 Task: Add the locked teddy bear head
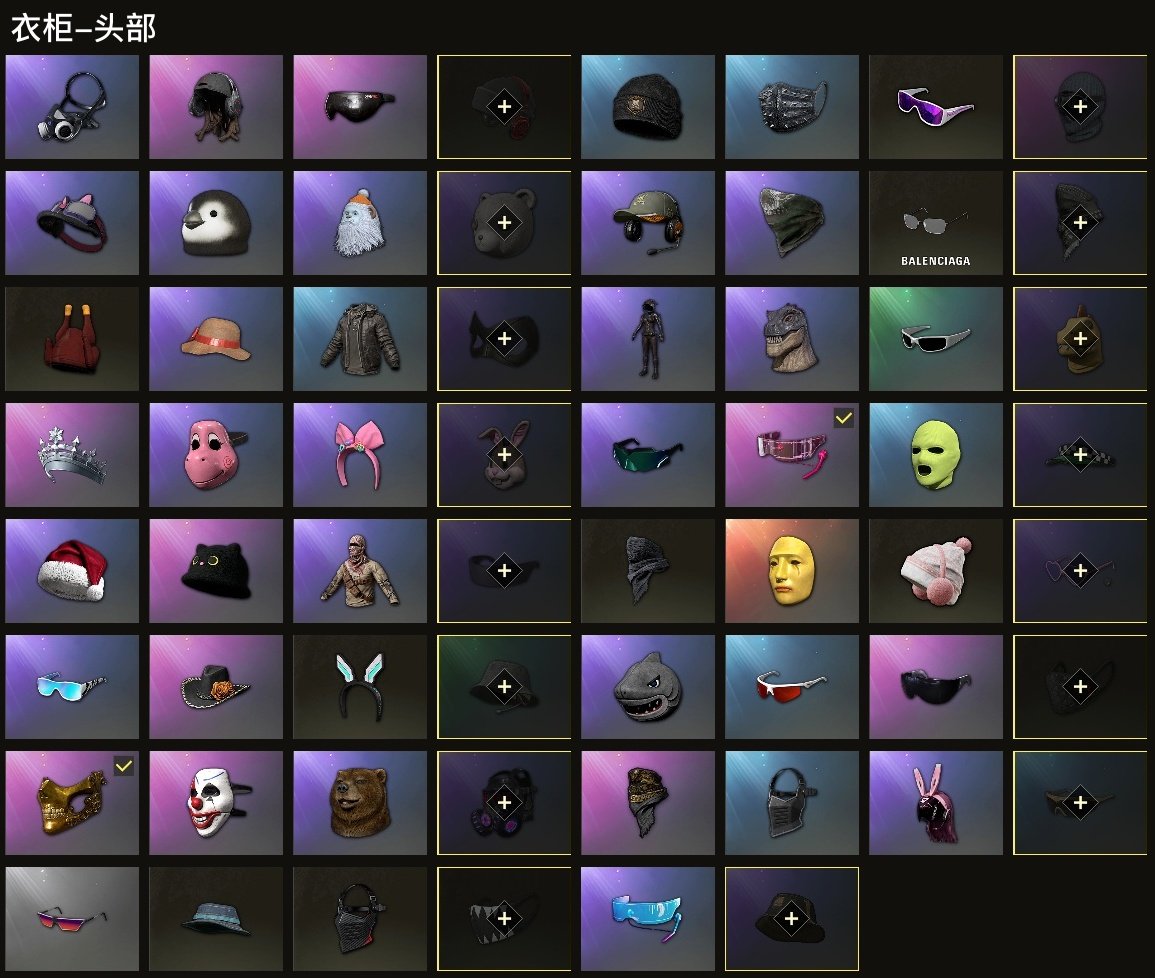[x=505, y=222]
